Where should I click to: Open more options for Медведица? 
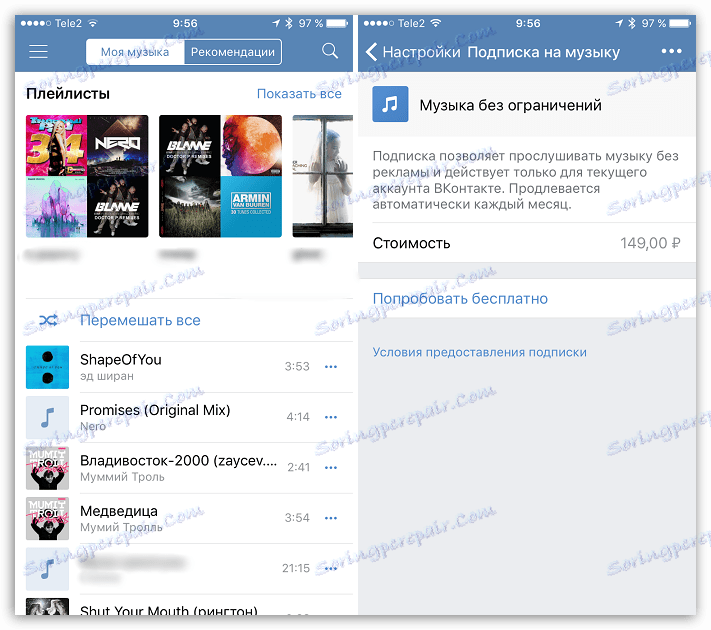[x=331, y=518]
